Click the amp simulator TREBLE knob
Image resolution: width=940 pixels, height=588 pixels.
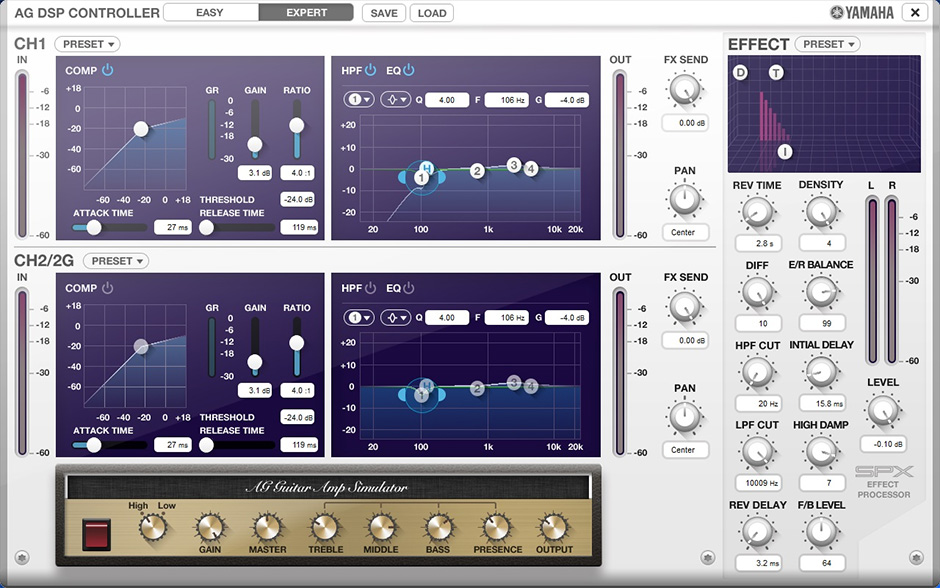(x=323, y=527)
